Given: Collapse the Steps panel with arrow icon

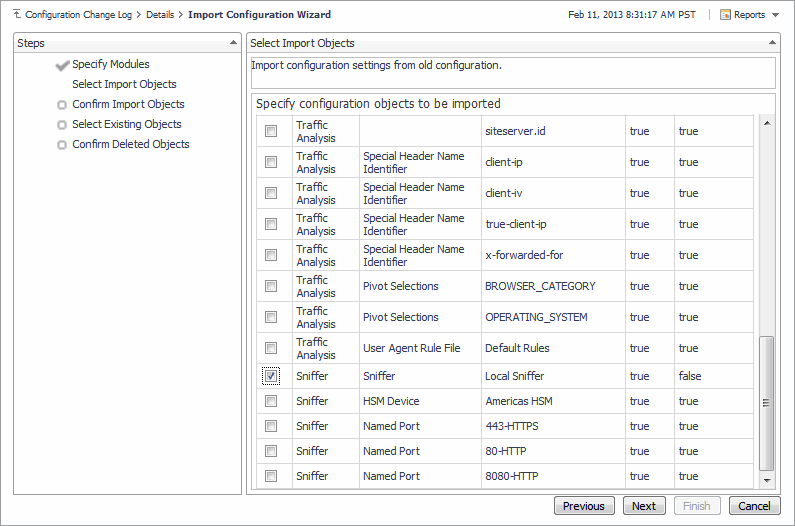Looking at the screenshot, I should coord(234,43).
